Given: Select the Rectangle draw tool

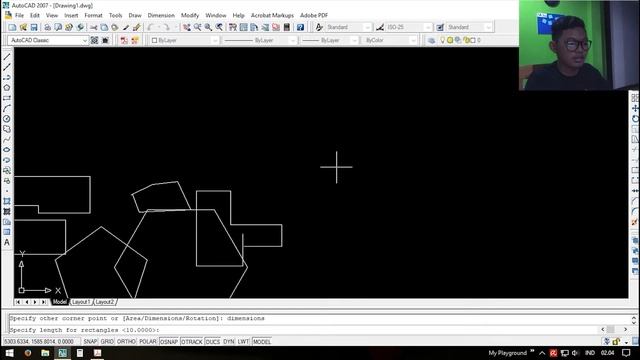Looking at the screenshot, I should 7,98.
